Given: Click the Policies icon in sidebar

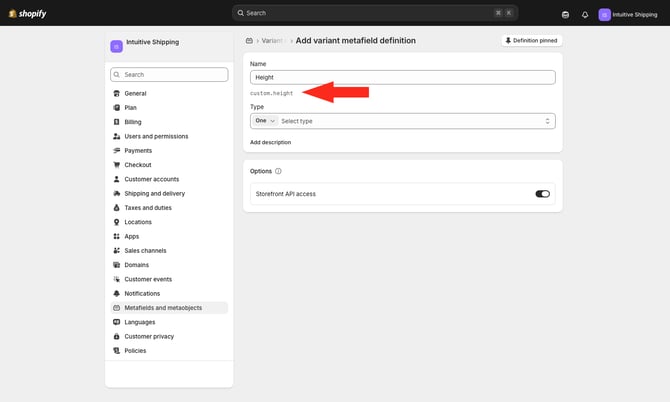Looking at the screenshot, I should (116, 351).
